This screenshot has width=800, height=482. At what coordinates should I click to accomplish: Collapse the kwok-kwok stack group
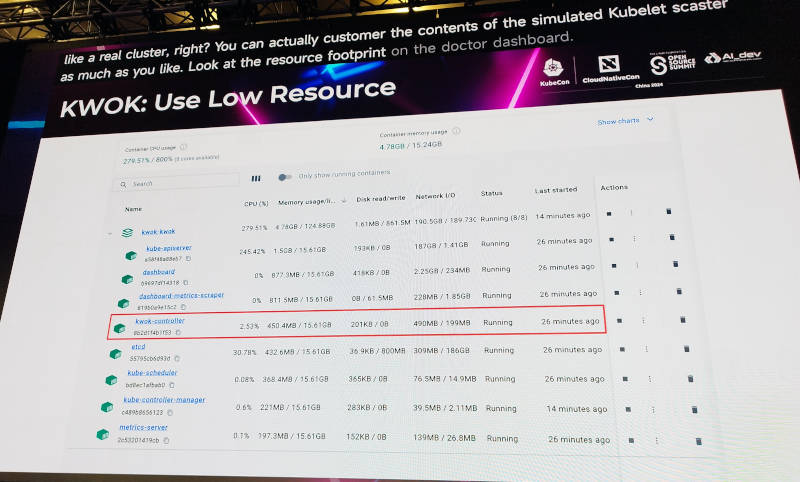[x=109, y=234]
